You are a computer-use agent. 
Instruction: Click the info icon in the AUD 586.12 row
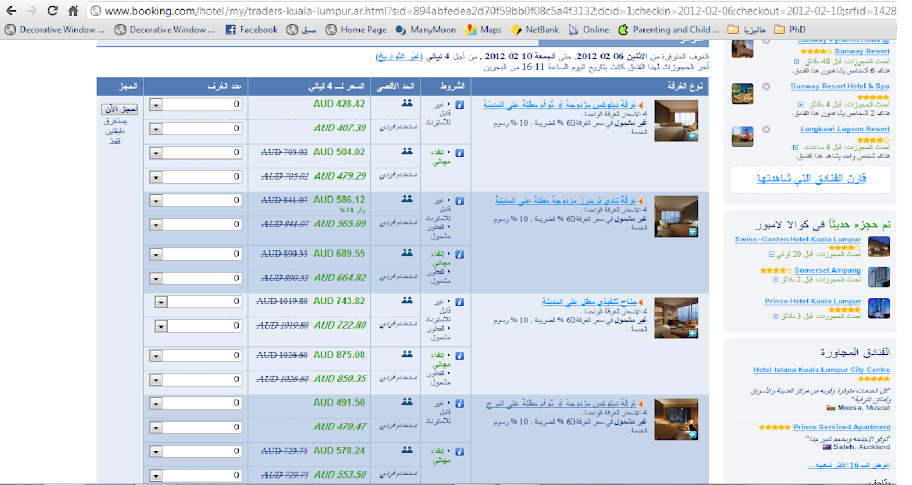(459, 201)
